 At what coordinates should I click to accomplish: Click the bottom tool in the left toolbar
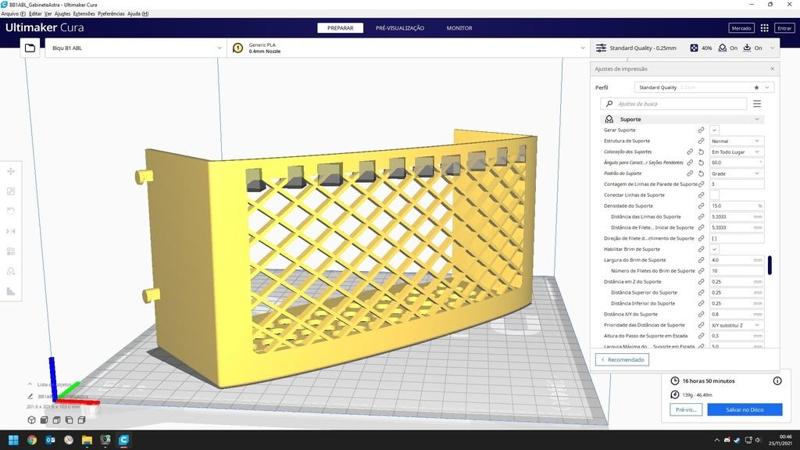[x=11, y=291]
